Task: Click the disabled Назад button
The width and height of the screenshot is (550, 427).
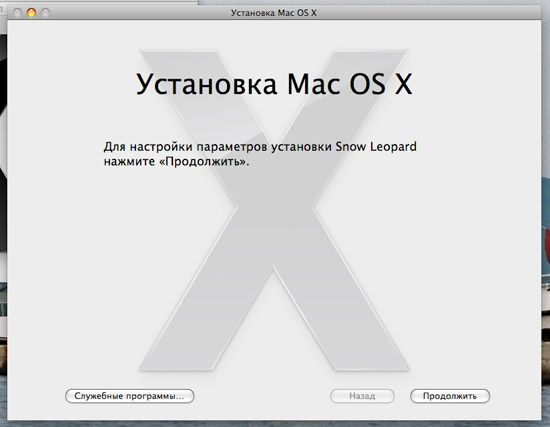Action: pos(362,396)
